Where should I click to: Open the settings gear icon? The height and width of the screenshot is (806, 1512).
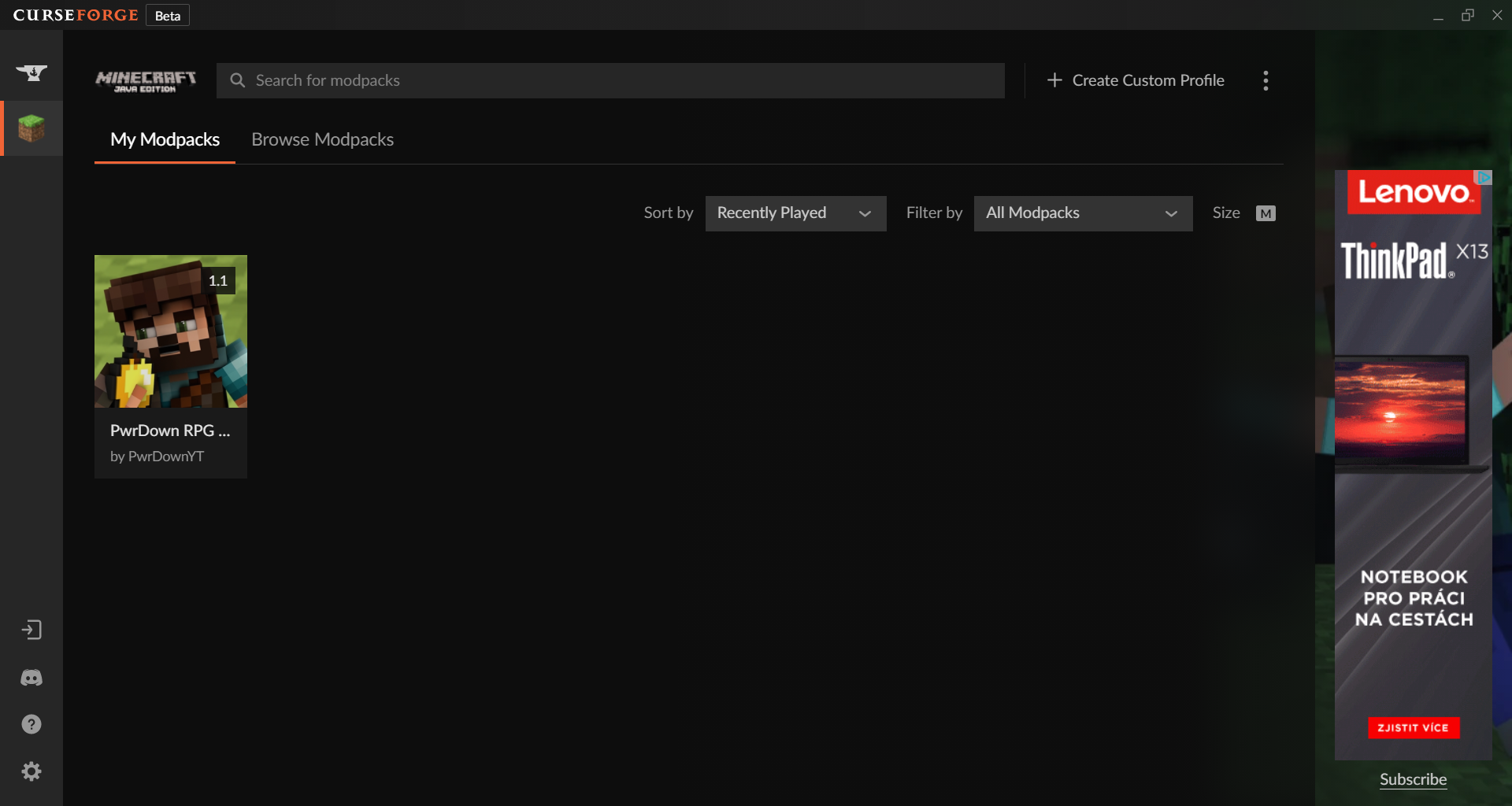point(31,771)
